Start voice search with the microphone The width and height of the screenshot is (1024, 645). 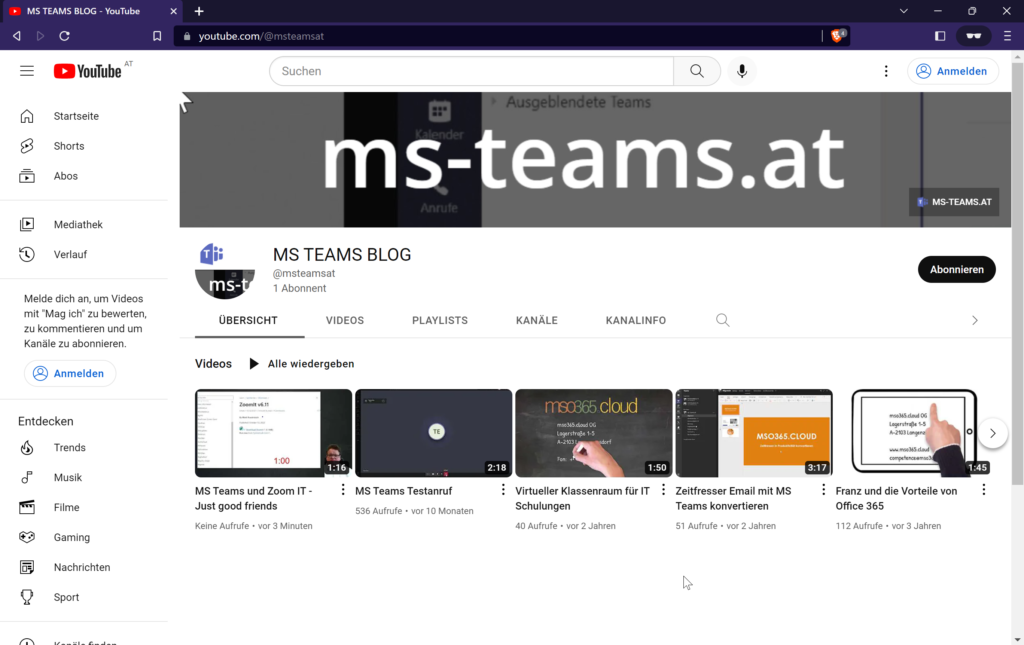tap(742, 71)
